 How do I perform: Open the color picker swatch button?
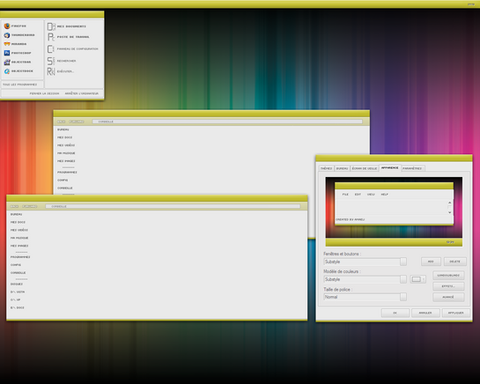point(418,279)
